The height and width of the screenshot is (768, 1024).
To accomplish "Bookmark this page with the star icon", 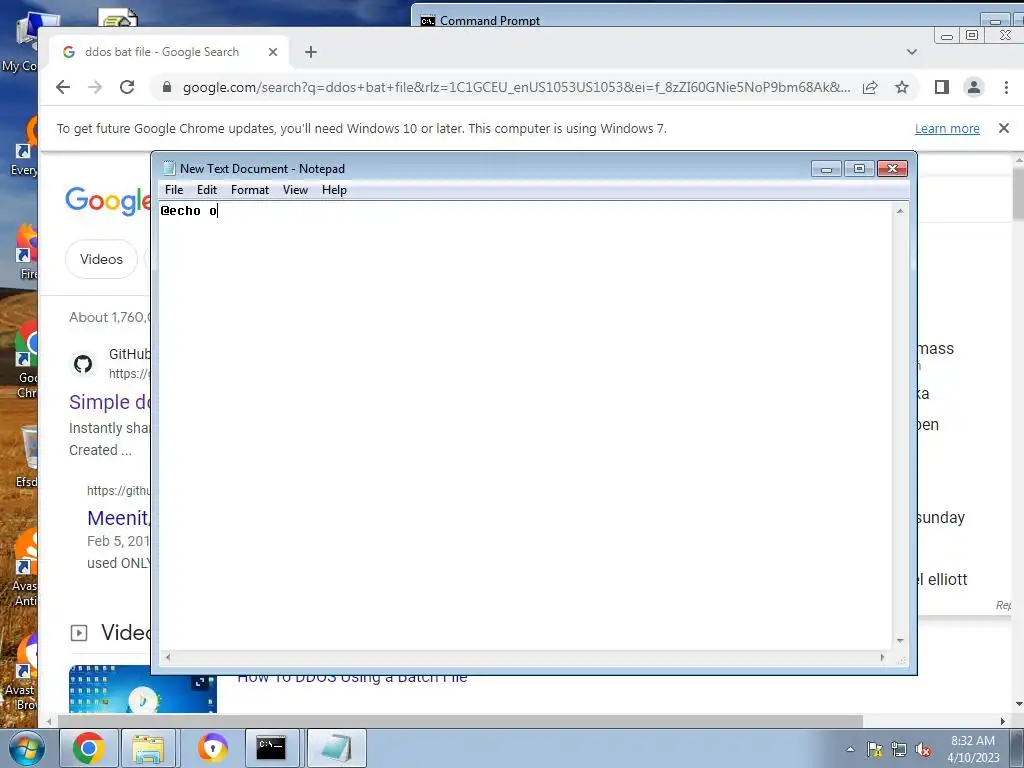I will [x=902, y=88].
